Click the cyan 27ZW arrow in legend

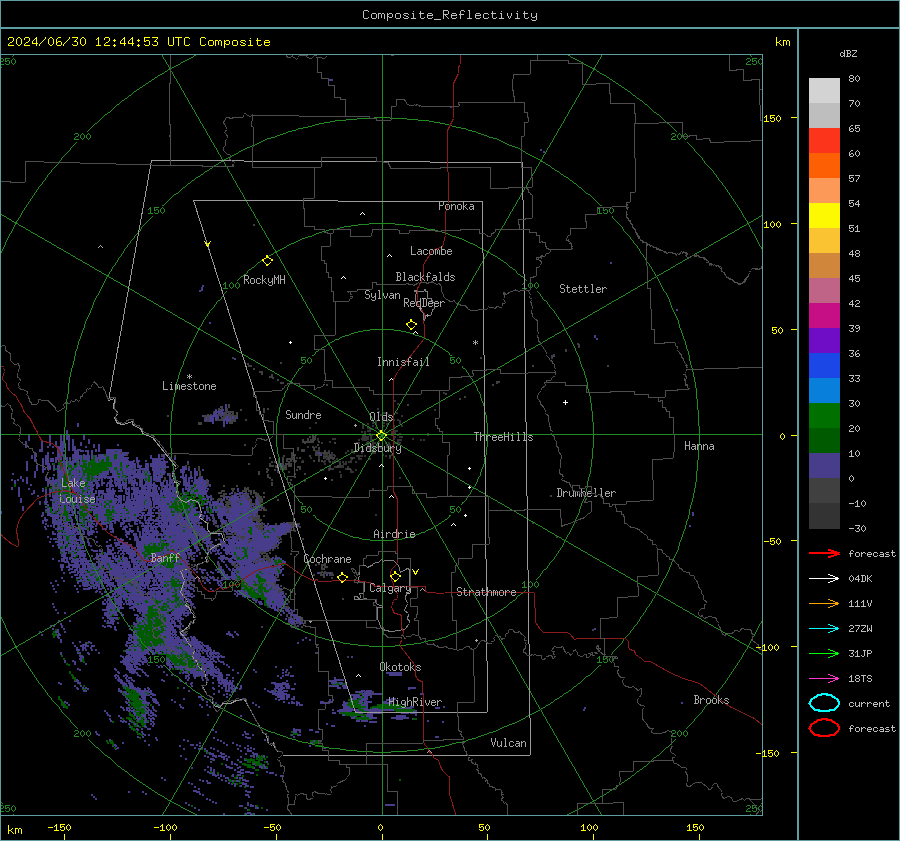coord(824,629)
